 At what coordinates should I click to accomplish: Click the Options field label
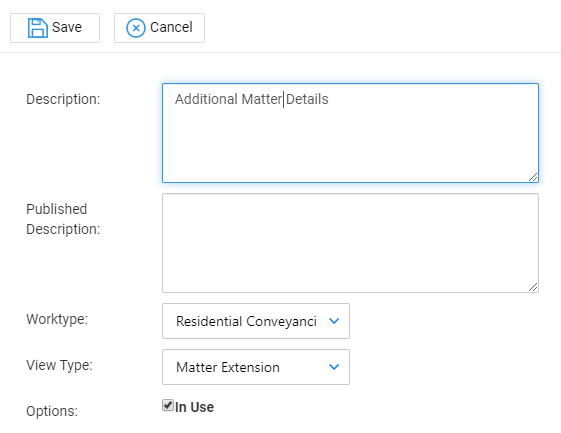tap(52, 411)
